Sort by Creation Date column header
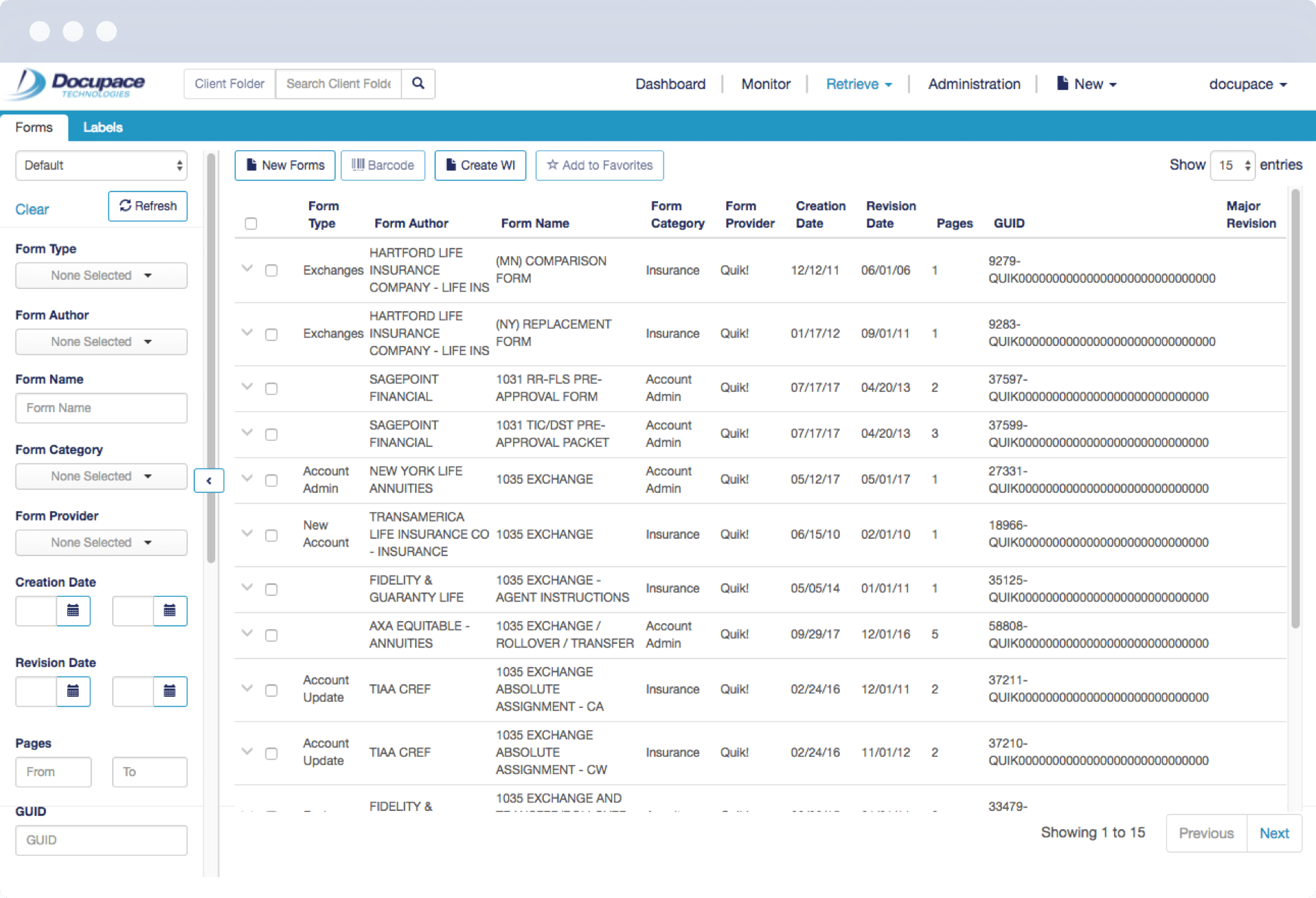Viewport: 1316px width, 898px height. coord(820,214)
